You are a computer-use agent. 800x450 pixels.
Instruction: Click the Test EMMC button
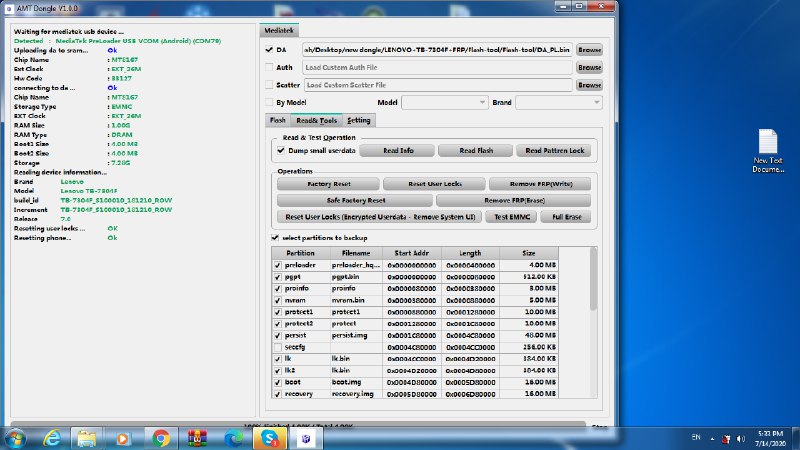pyautogui.click(x=512, y=217)
